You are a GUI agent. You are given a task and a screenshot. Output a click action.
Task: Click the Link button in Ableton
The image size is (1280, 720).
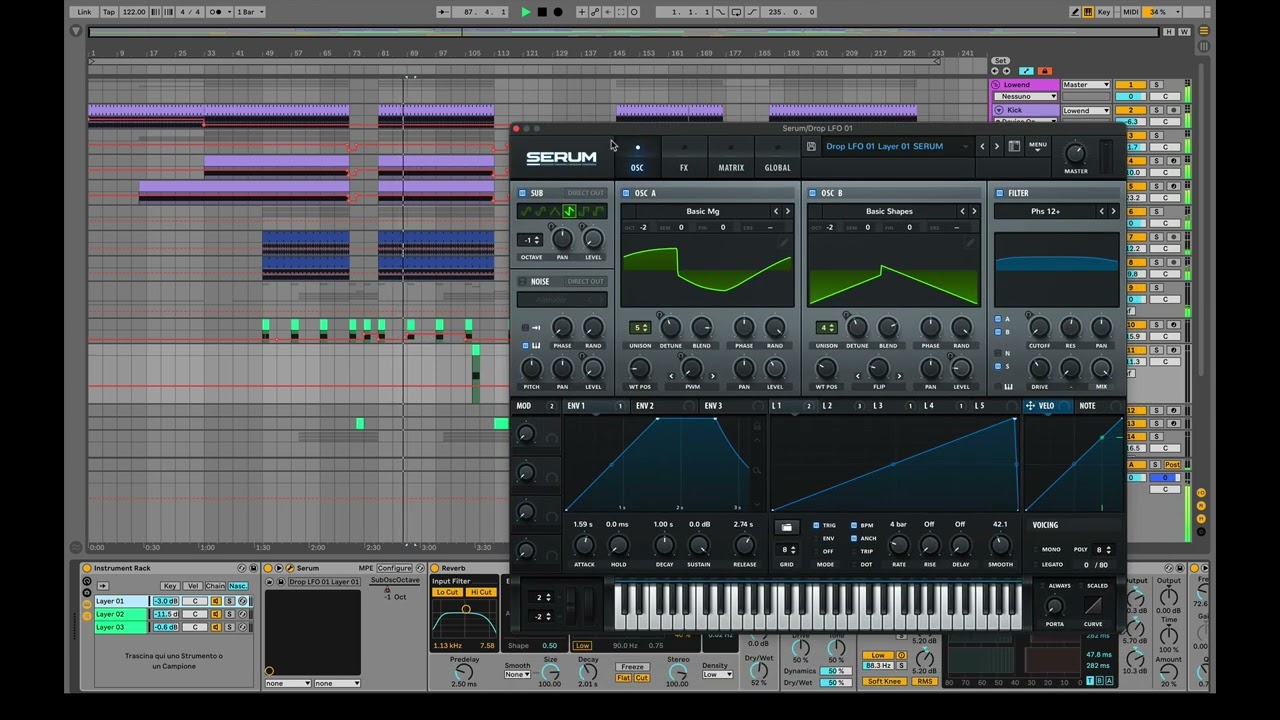click(x=84, y=12)
